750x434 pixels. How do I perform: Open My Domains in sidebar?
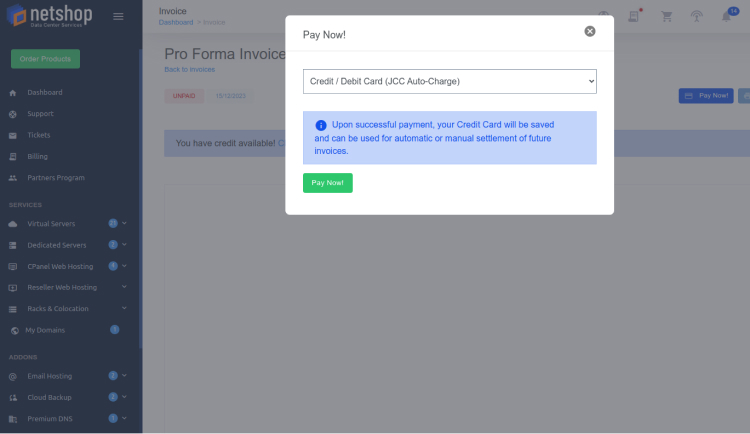pyautogui.click(x=44, y=330)
